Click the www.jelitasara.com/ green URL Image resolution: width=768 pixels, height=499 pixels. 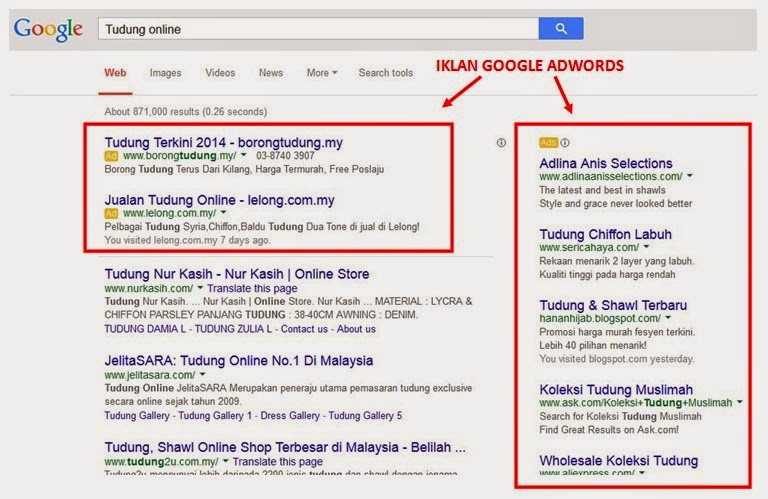(150, 375)
